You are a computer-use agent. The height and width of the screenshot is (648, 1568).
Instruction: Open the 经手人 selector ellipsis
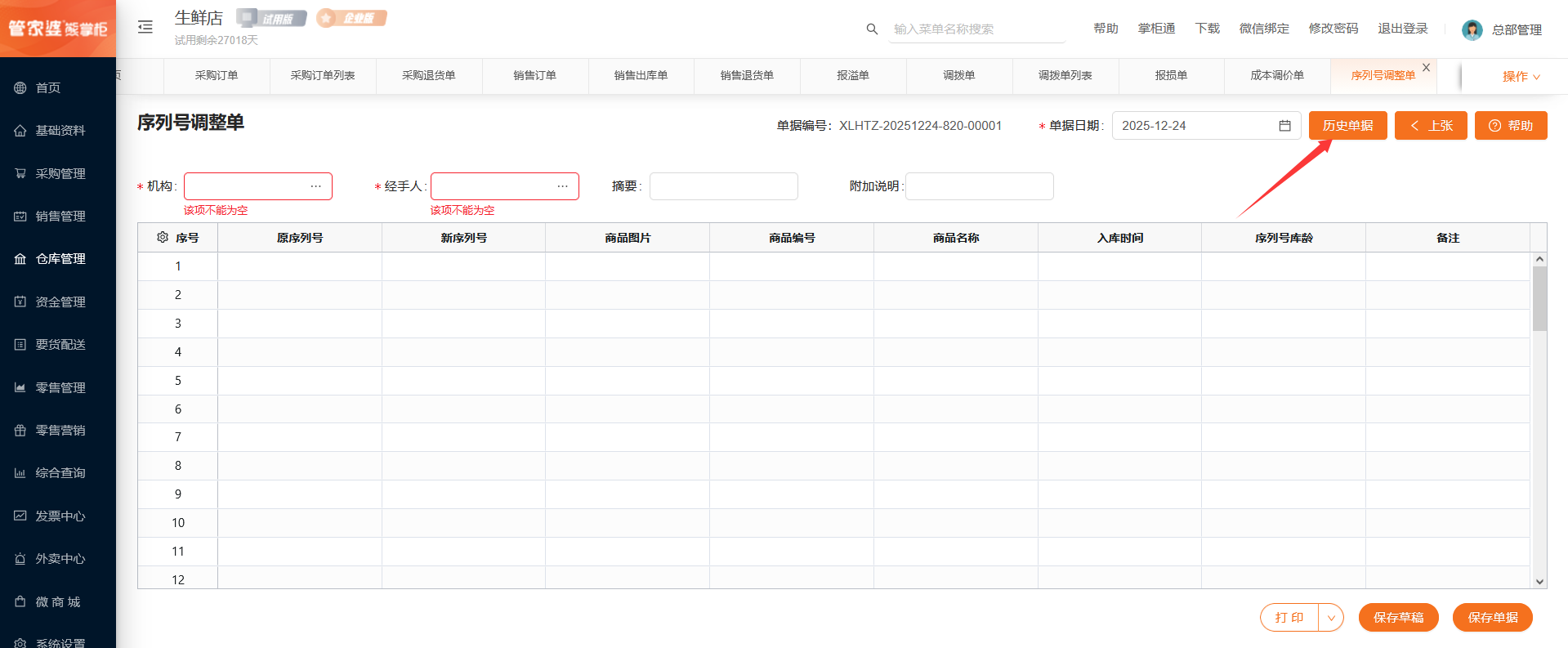tap(563, 186)
